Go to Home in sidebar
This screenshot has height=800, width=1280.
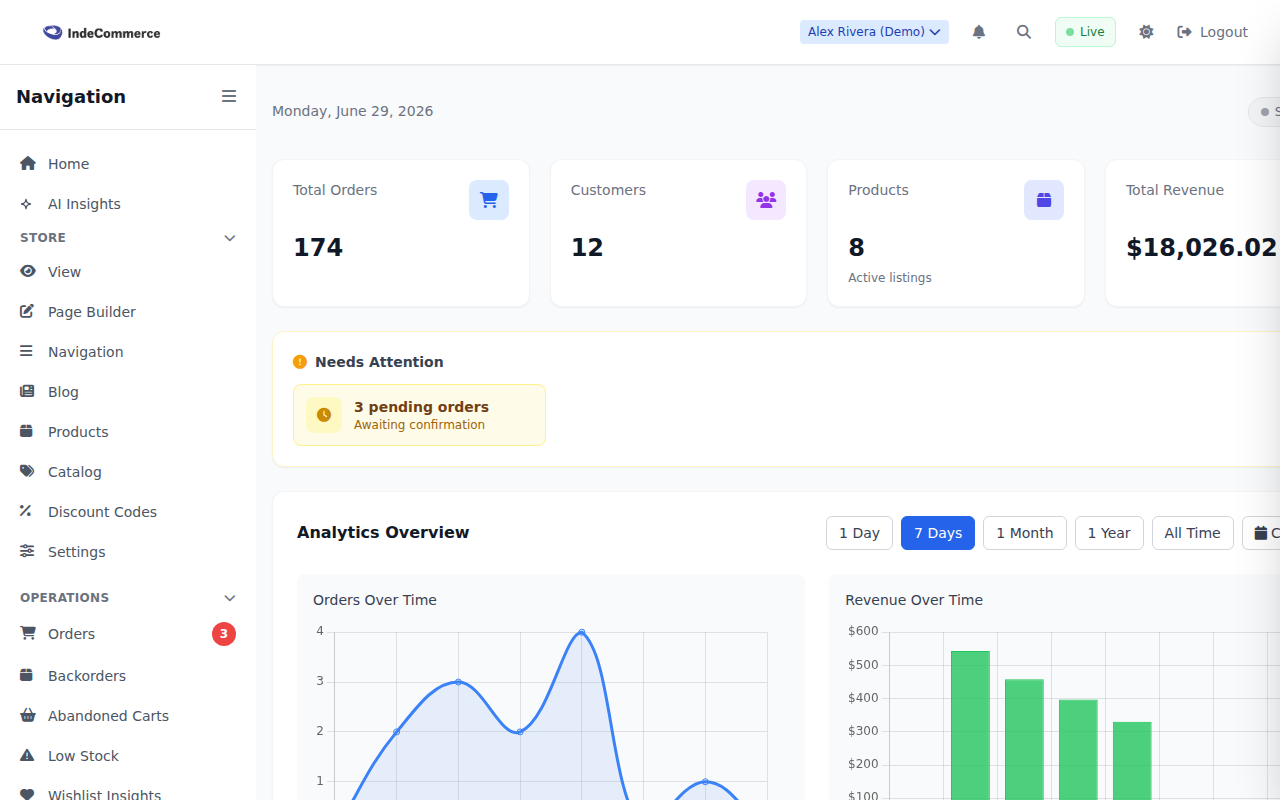click(x=128, y=164)
